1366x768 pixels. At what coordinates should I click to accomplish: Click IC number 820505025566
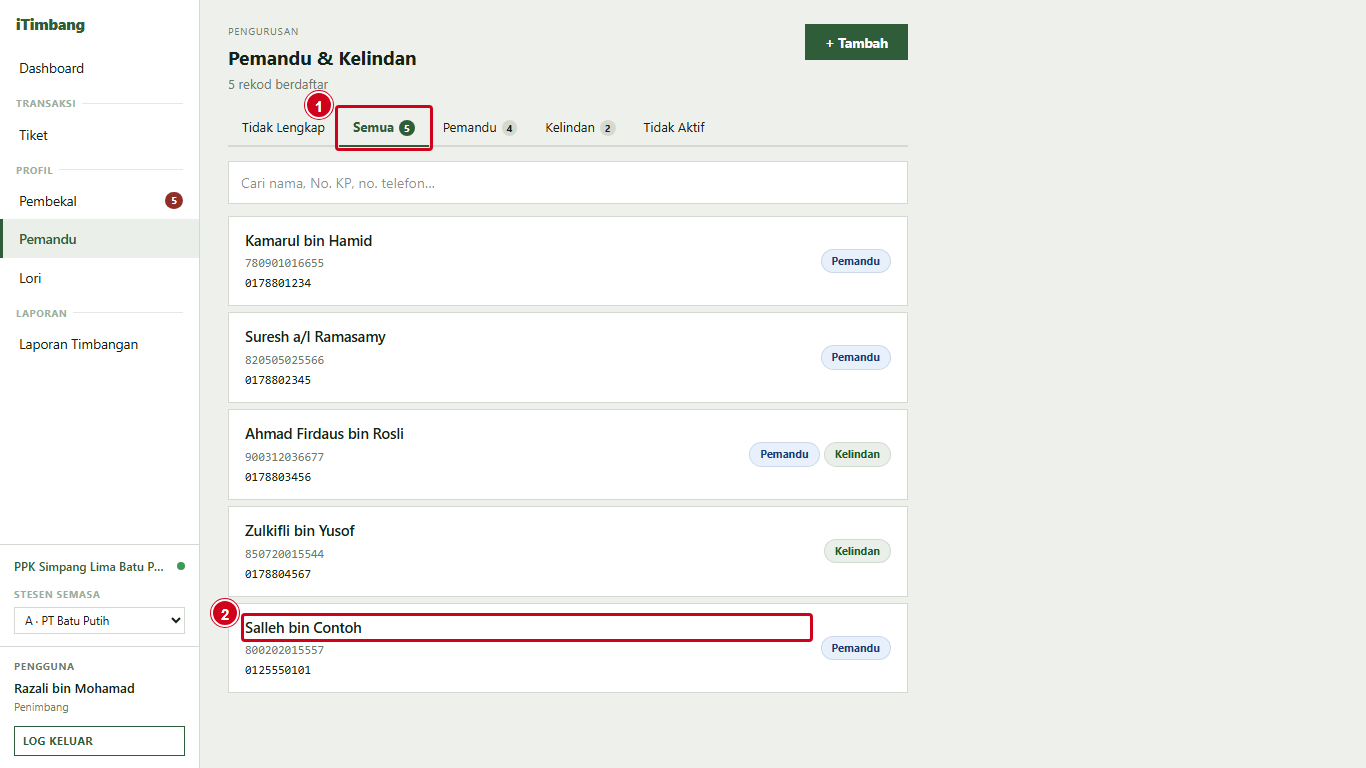click(x=285, y=360)
